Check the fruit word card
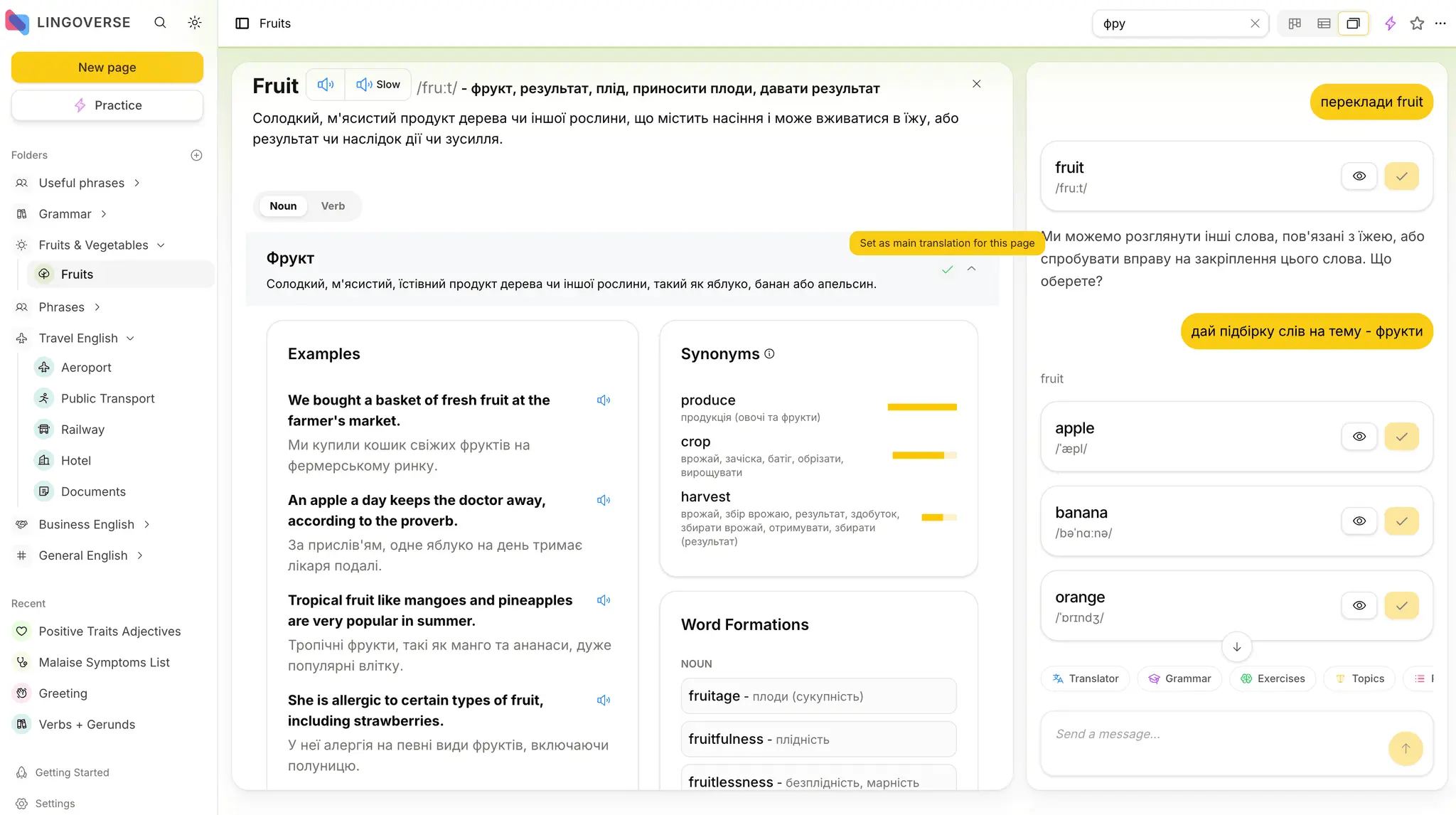The width and height of the screenshot is (1456, 815). [x=1402, y=176]
